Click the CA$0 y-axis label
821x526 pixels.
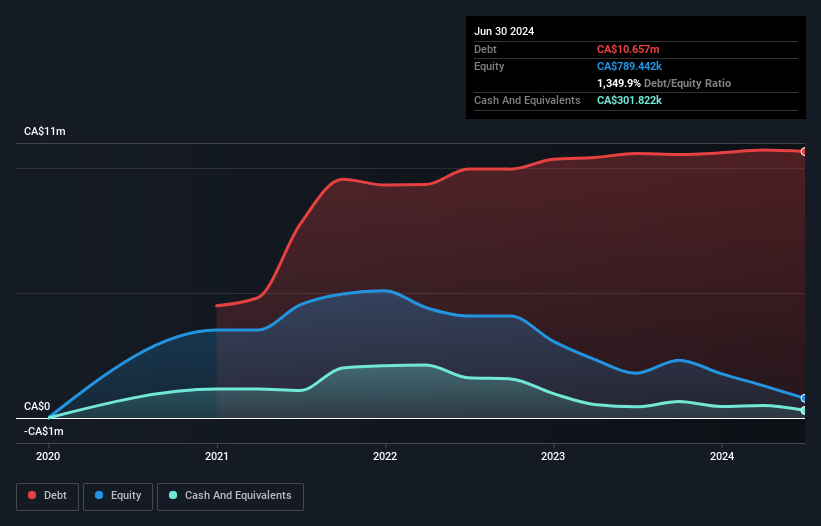tap(37, 407)
